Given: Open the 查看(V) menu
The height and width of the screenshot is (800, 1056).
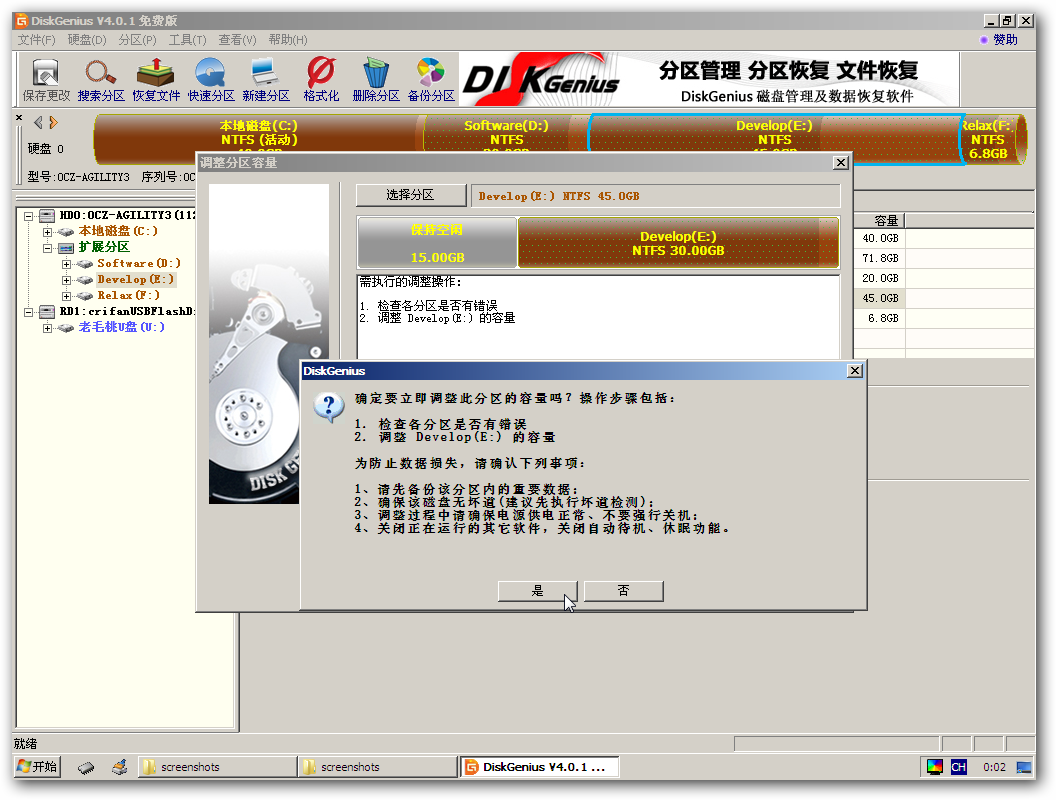Looking at the screenshot, I should click(237, 40).
